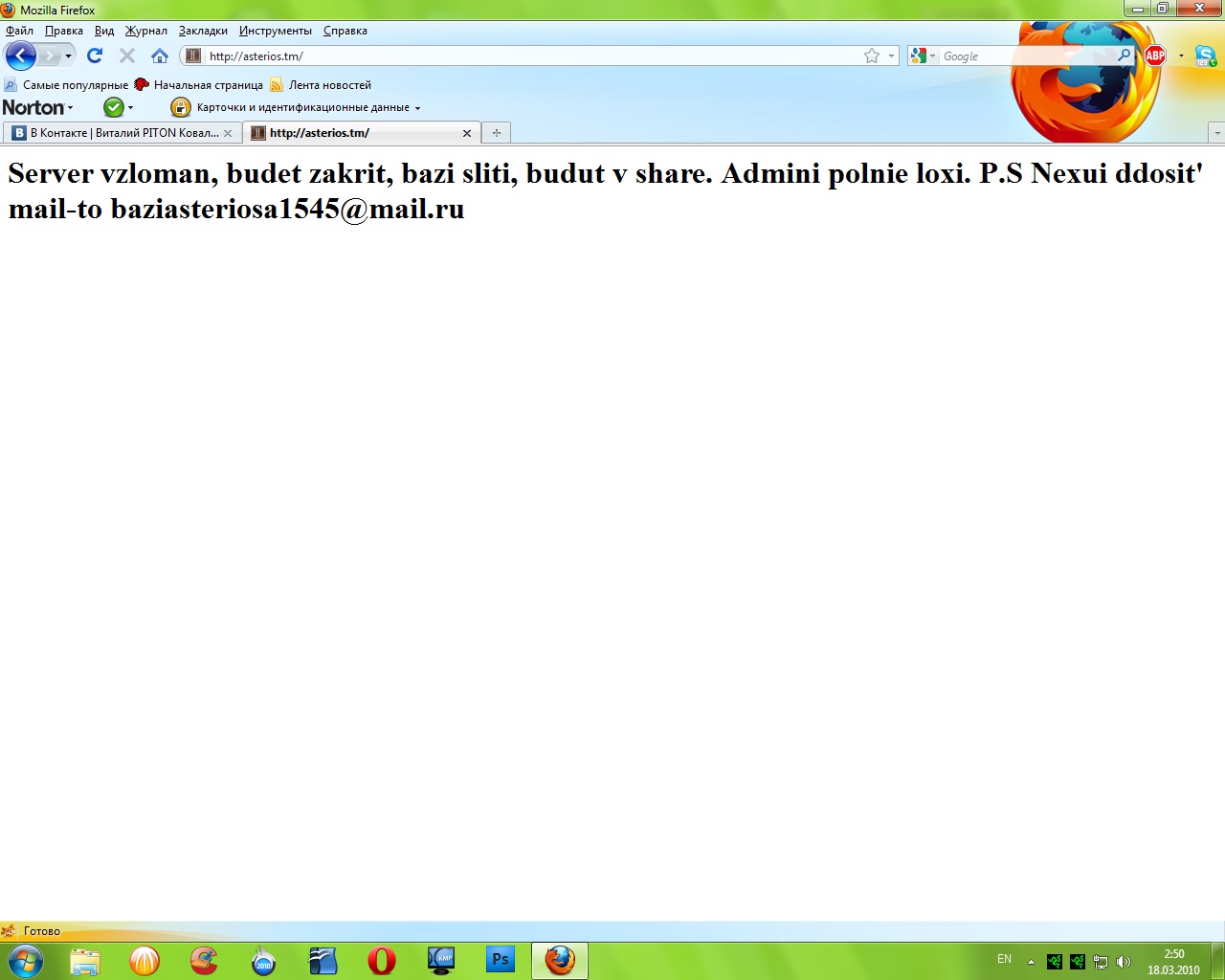1225x980 pixels.
Task: Open a new tab
Action: tap(496, 133)
